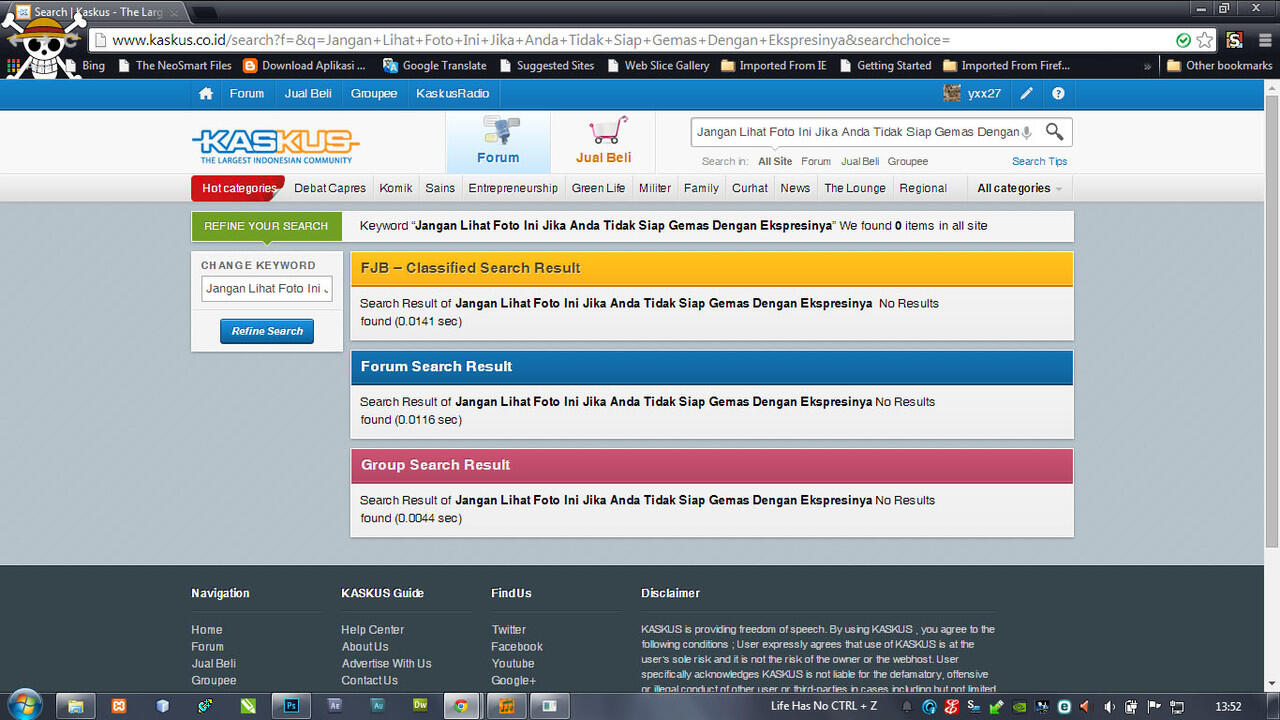Bookmark this page with star icon
1280x720 pixels.
[1205, 40]
